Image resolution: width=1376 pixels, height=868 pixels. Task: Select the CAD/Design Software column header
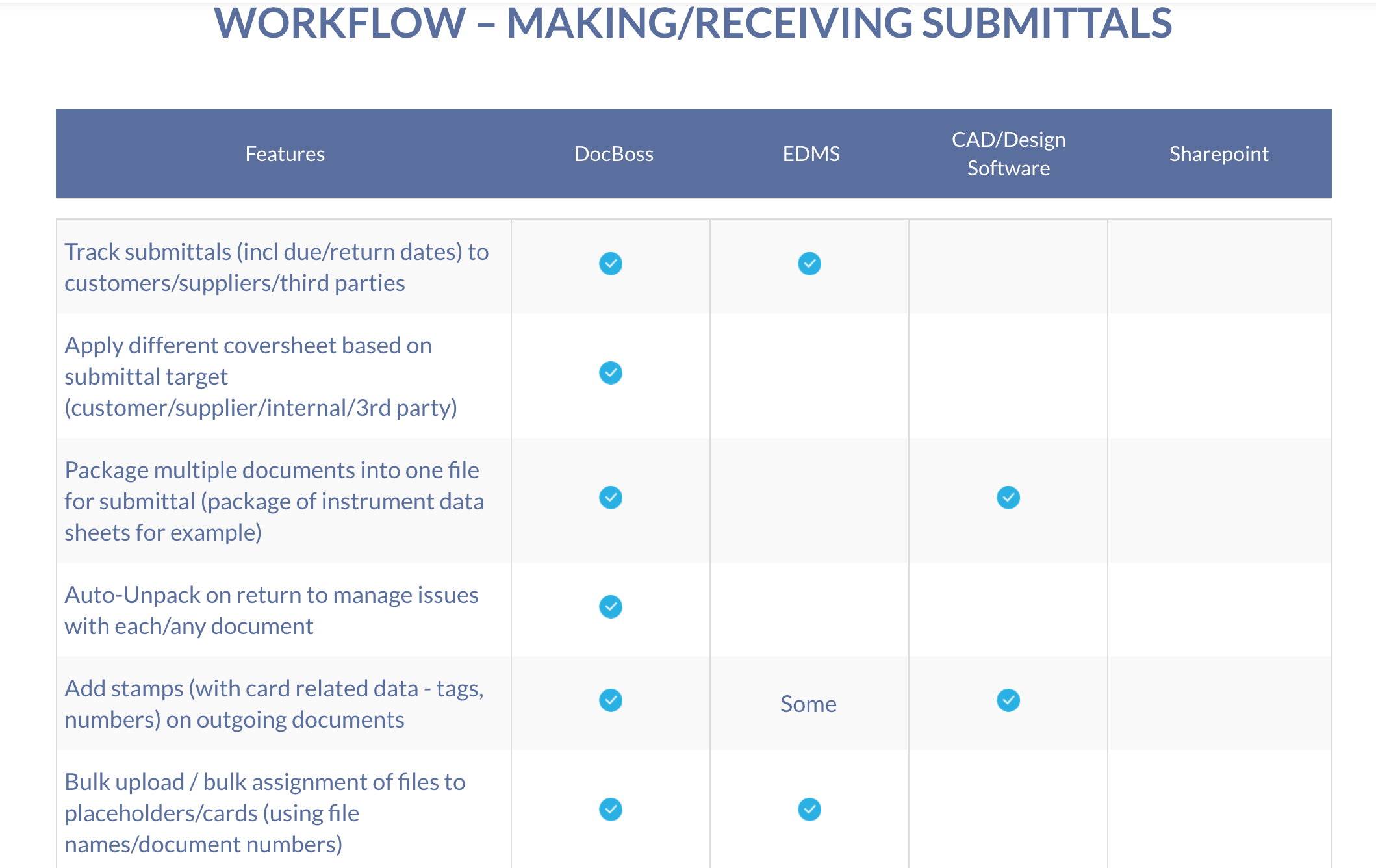(x=1008, y=154)
